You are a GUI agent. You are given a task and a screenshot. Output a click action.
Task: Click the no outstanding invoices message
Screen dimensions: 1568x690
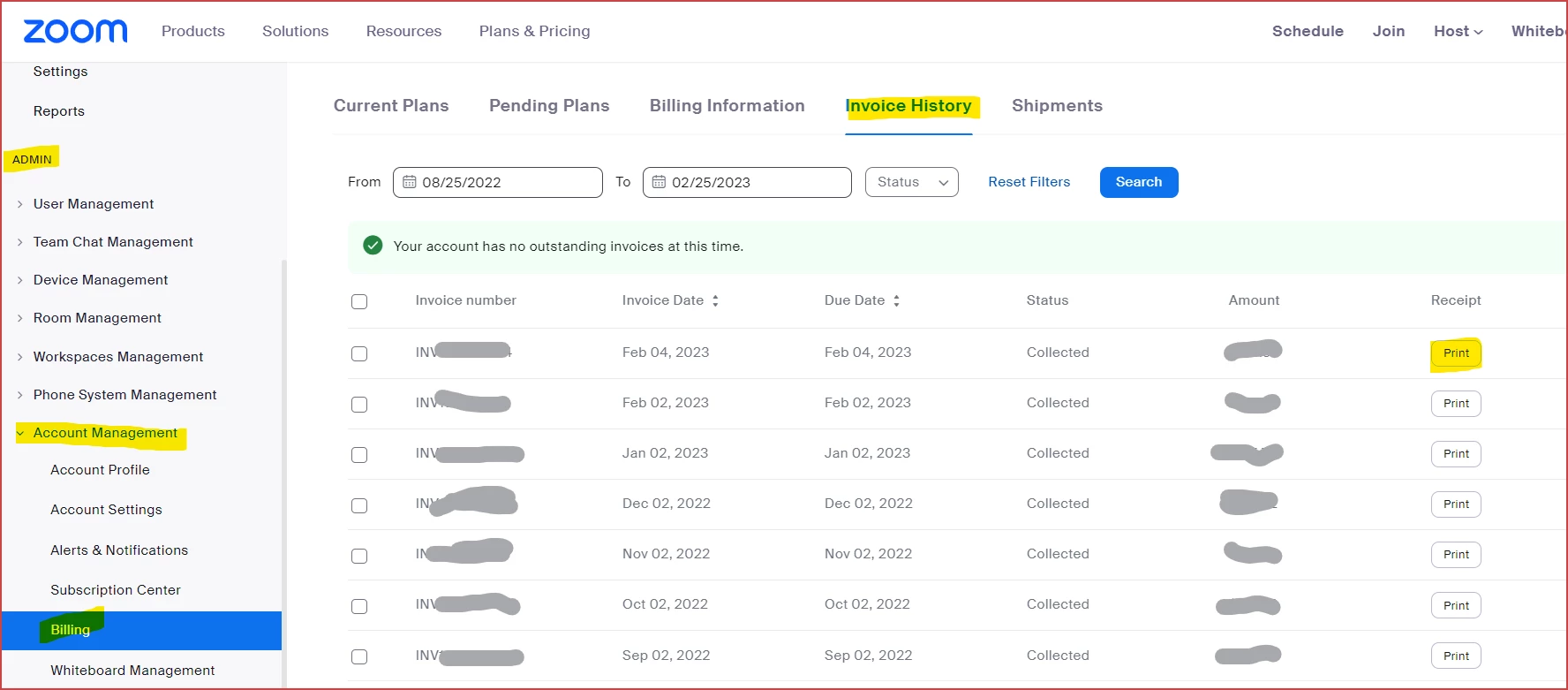569,246
